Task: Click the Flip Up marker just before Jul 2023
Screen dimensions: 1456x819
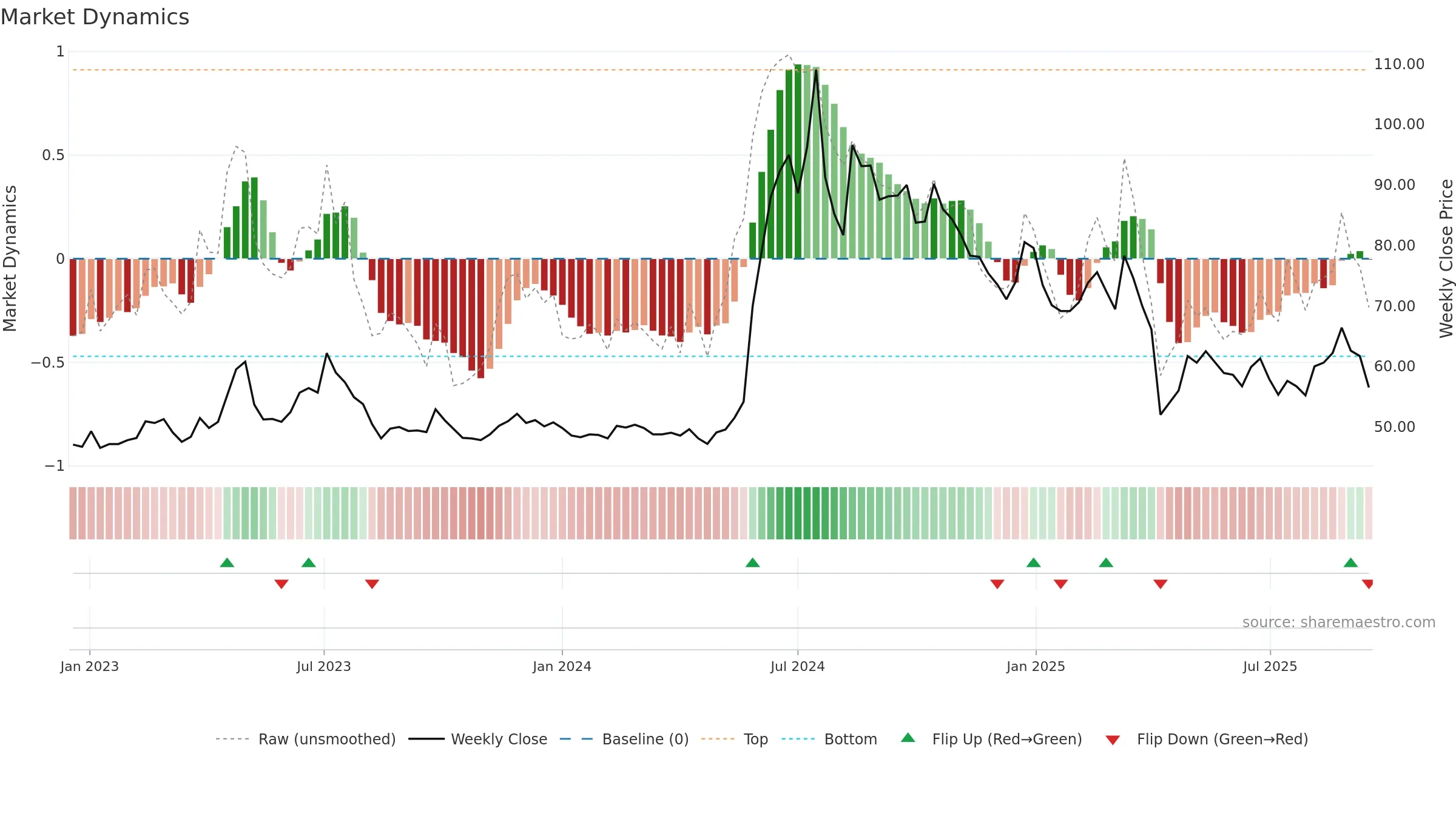Action: pos(309,562)
